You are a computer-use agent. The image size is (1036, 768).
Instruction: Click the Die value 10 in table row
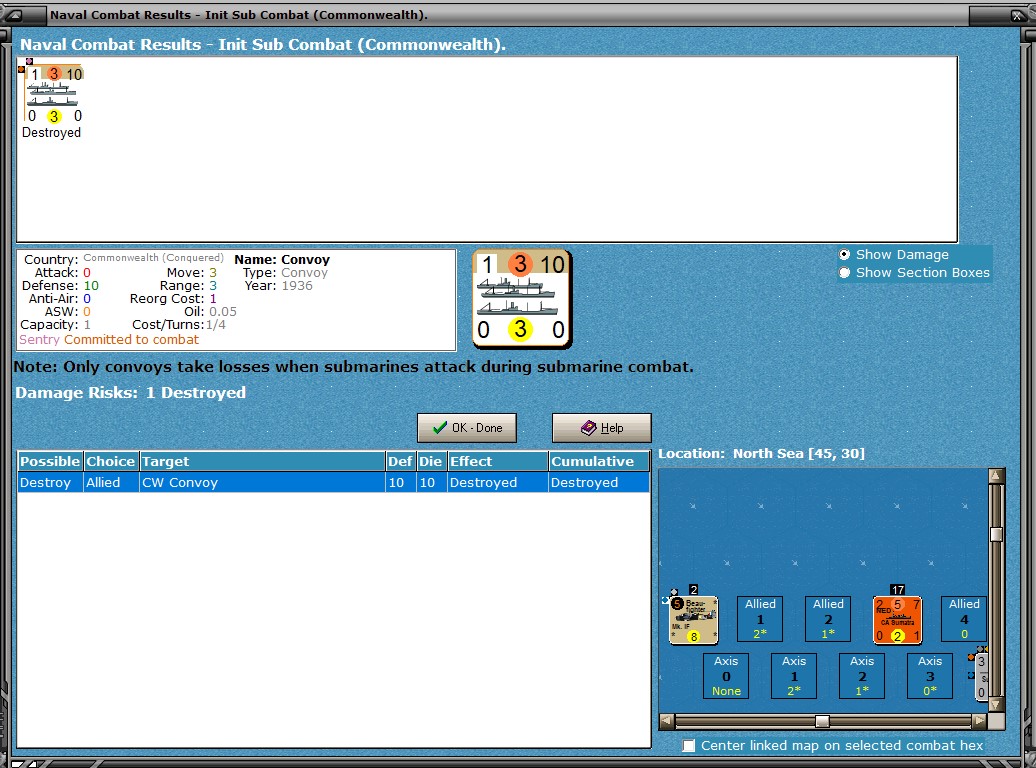coord(431,482)
